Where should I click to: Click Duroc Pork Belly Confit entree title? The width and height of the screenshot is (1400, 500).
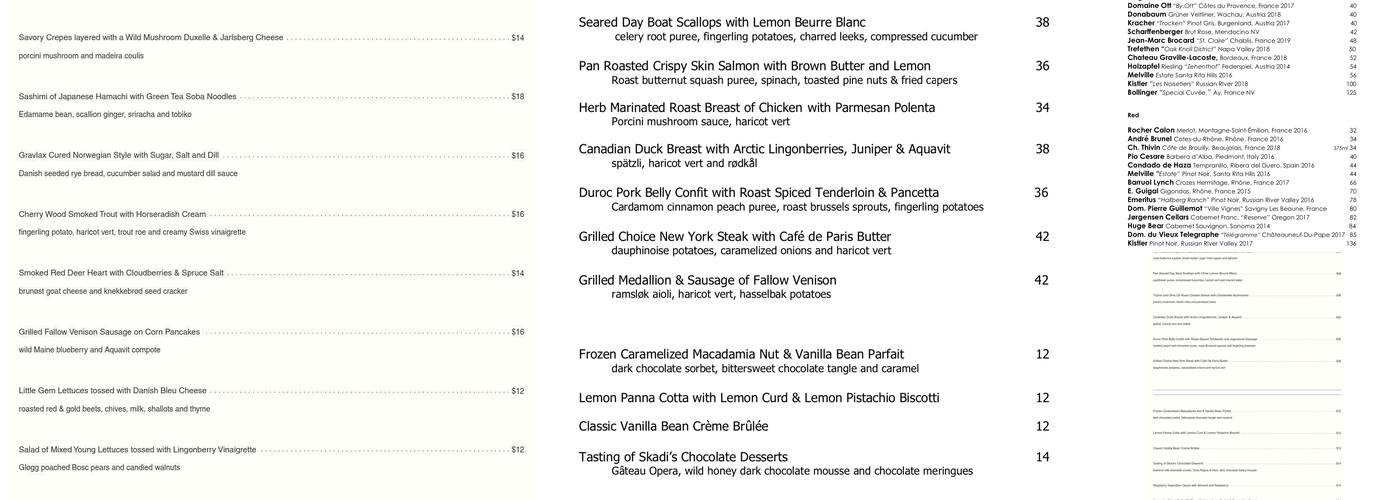pyautogui.click(x=758, y=193)
